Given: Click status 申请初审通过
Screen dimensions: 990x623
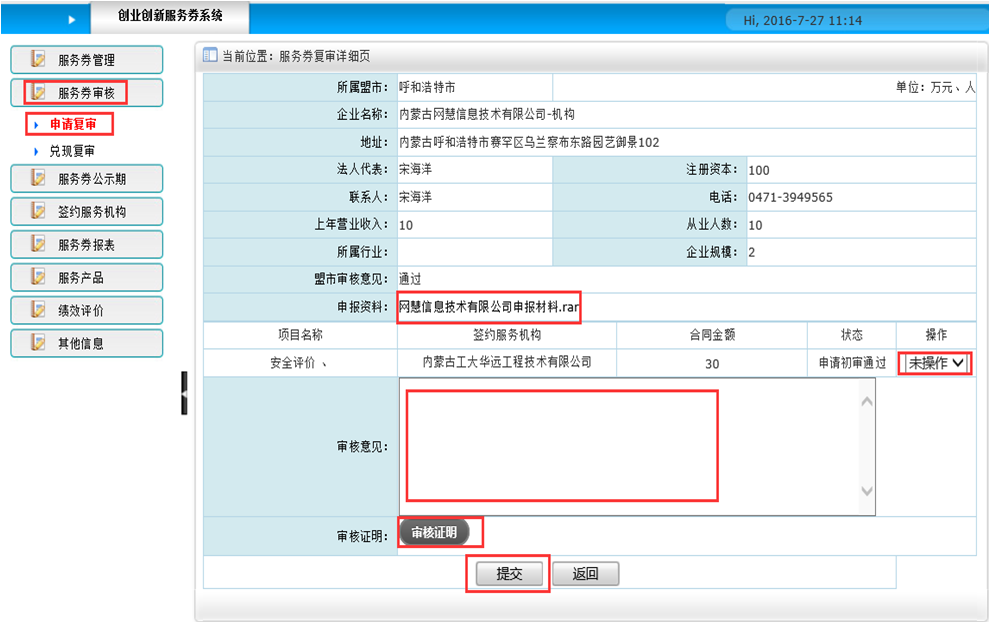Looking at the screenshot, I should click(852, 363).
